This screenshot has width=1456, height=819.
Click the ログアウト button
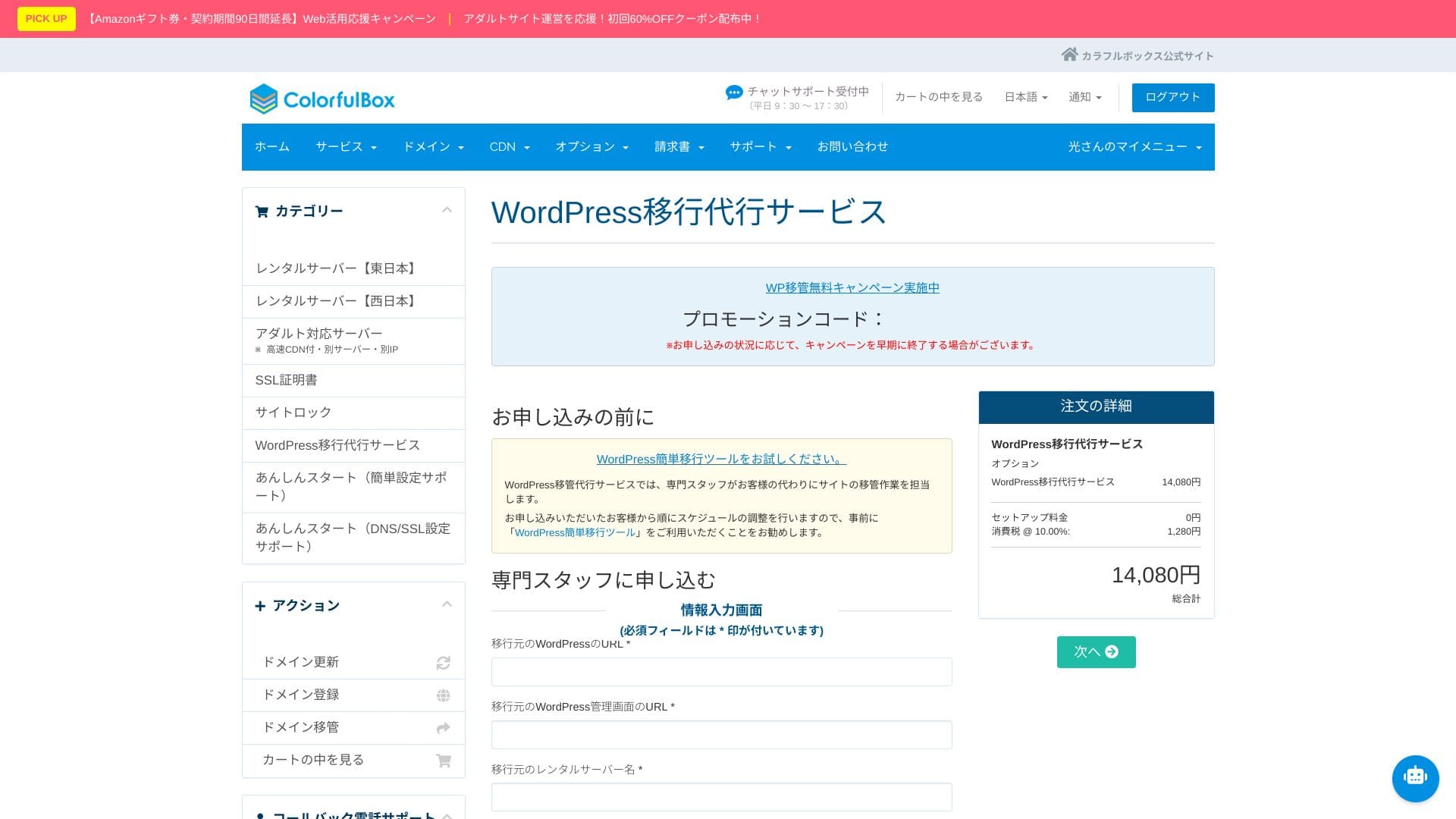tap(1172, 97)
